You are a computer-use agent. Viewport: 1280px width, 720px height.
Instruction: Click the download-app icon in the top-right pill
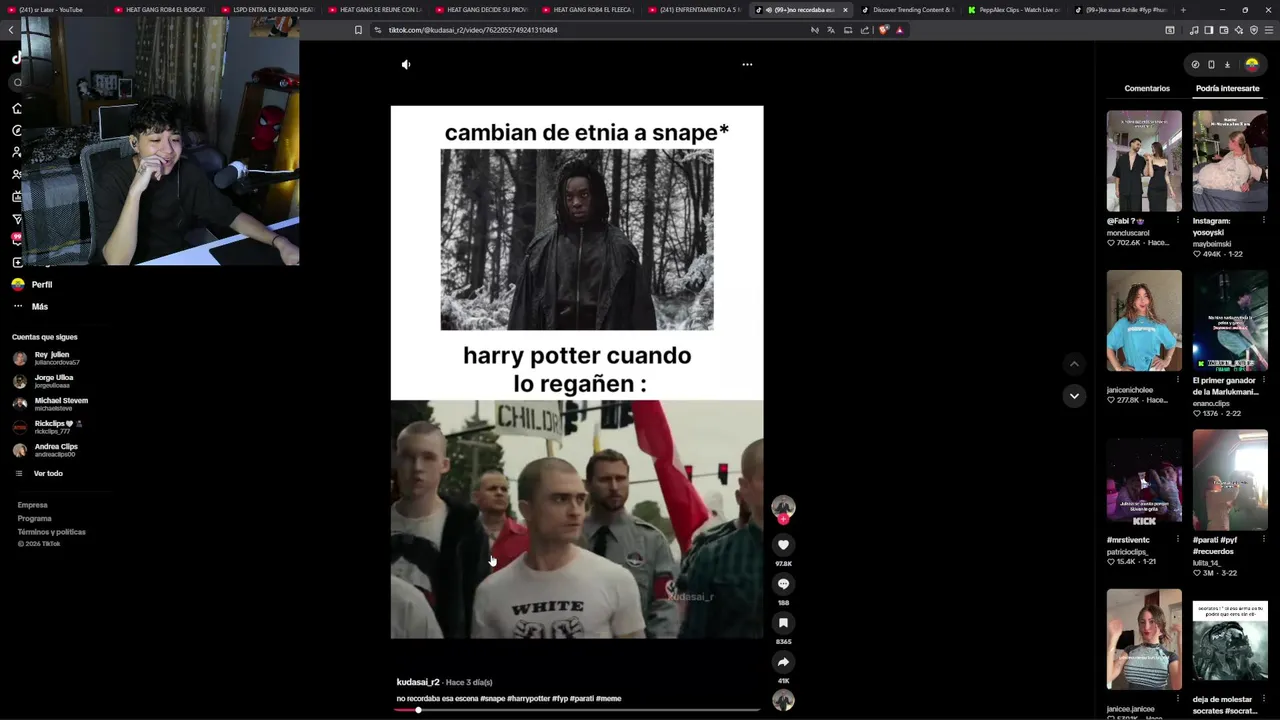1227,64
